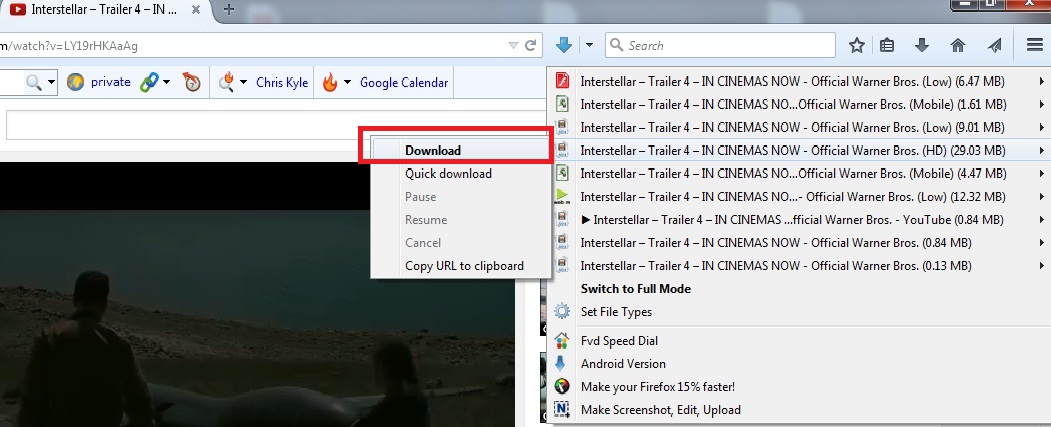
Task: Click Switch to Full Mode
Action: click(x=635, y=289)
